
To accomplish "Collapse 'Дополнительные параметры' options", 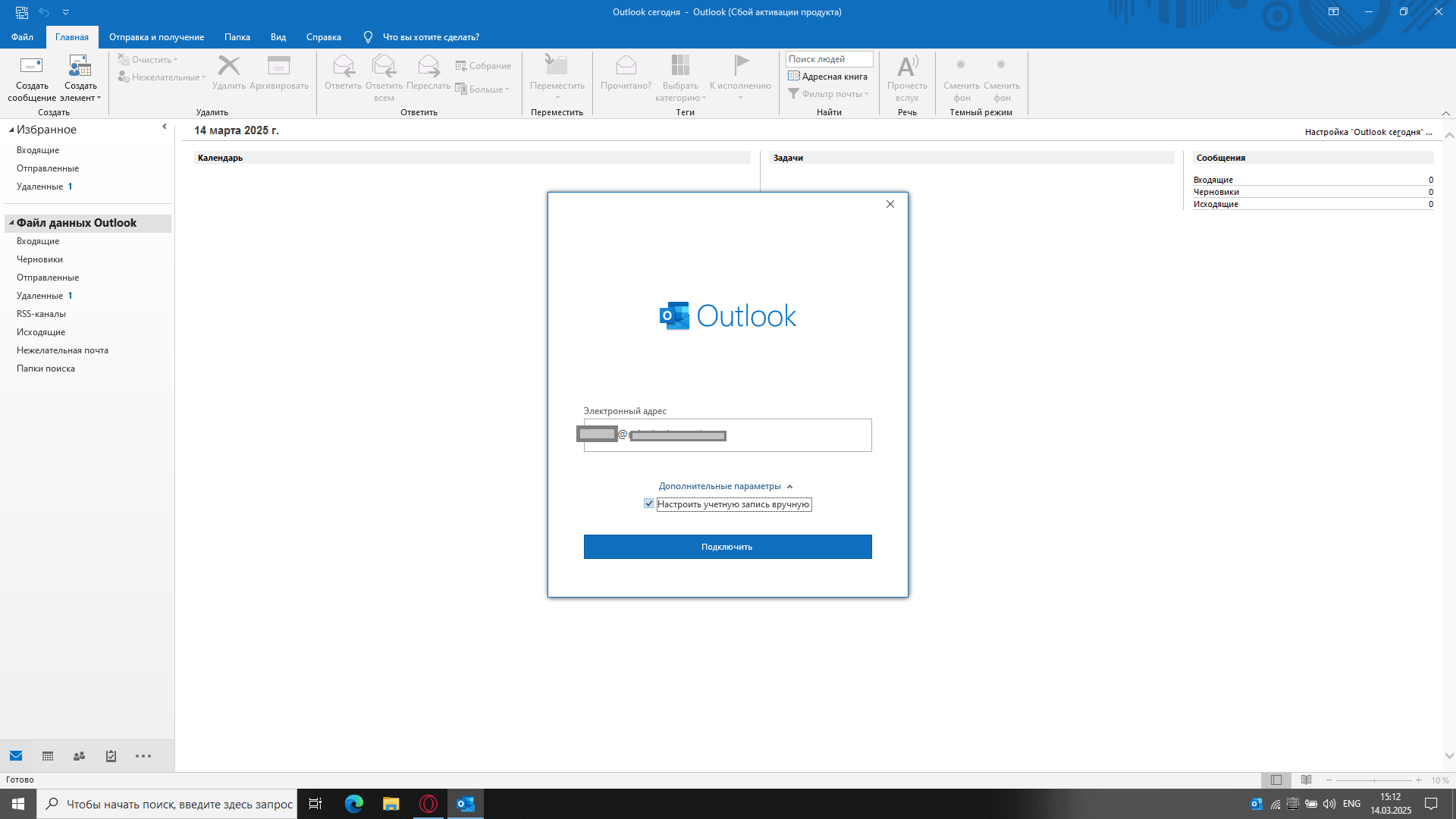I will pyautogui.click(x=726, y=486).
